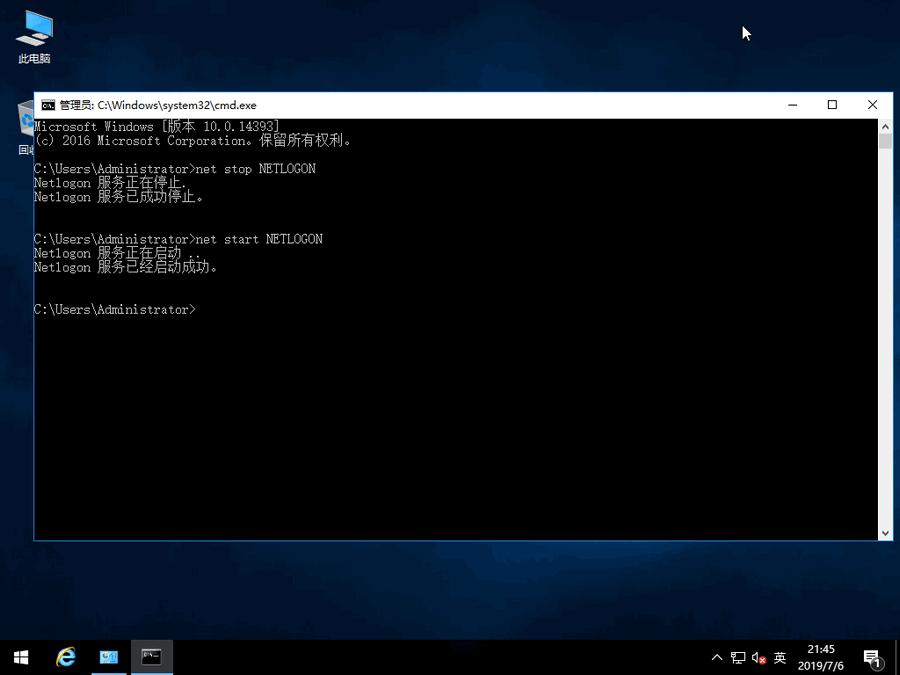The width and height of the screenshot is (900, 675).
Task: Open Server Manager from the taskbar
Action: 108,657
